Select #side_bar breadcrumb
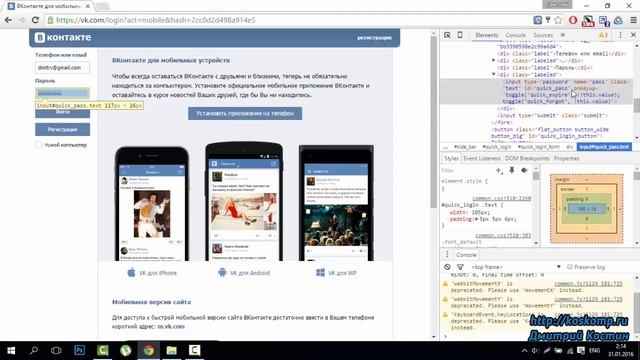The width and height of the screenshot is (640, 360). tap(465, 147)
